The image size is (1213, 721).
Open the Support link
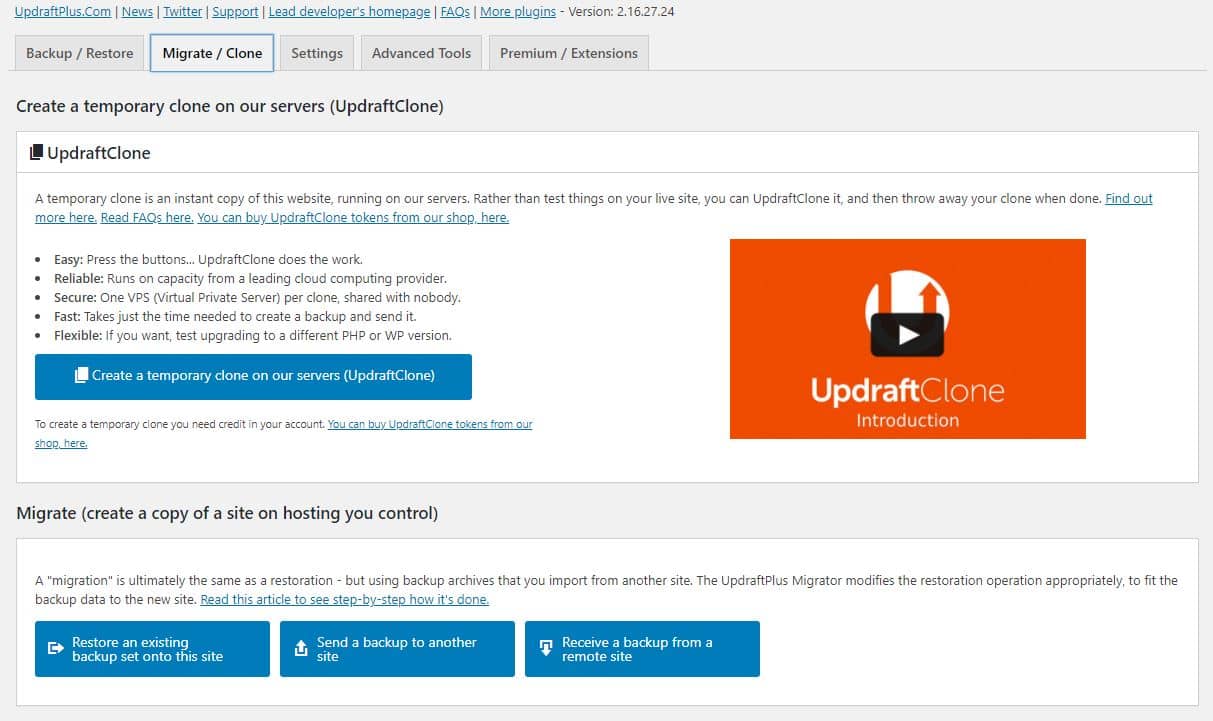point(235,12)
